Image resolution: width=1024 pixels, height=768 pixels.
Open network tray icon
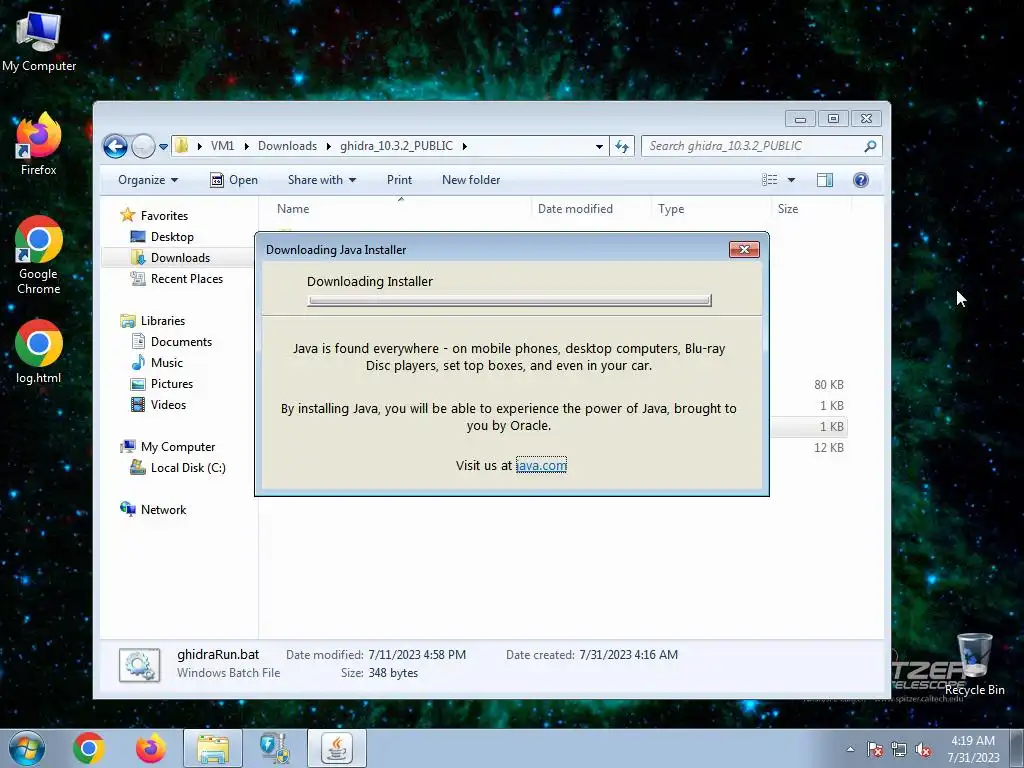point(899,749)
